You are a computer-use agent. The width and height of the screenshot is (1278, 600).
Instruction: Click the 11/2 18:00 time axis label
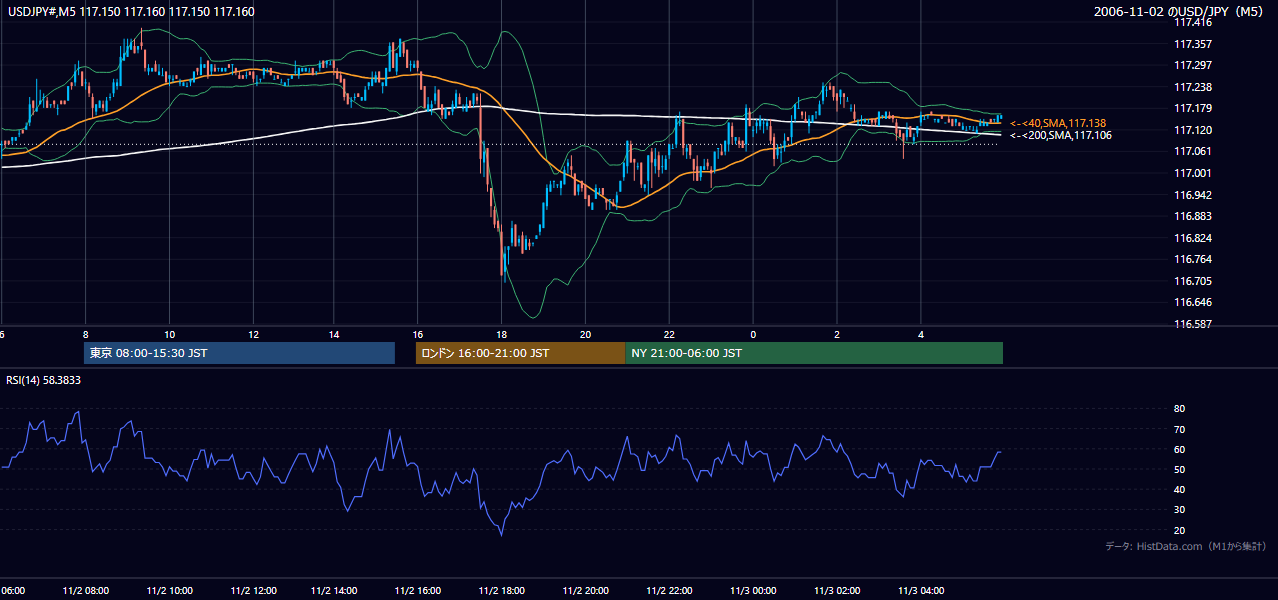(504, 591)
